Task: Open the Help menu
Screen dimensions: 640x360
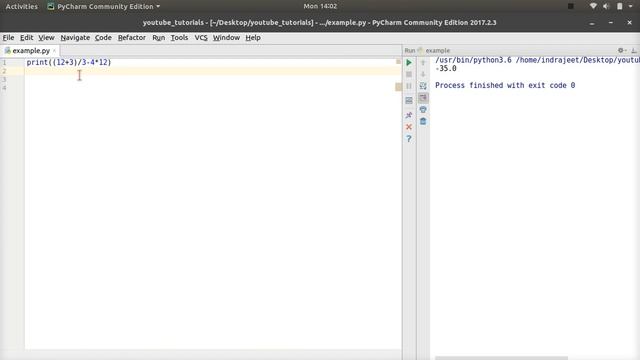Action: [253, 38]
